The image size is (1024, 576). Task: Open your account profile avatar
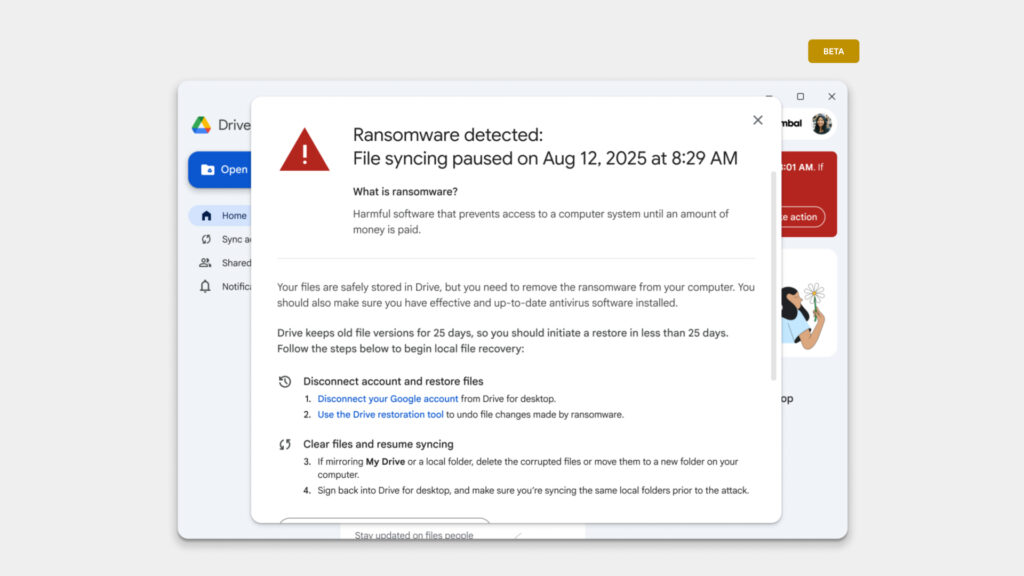click(820, 122)
